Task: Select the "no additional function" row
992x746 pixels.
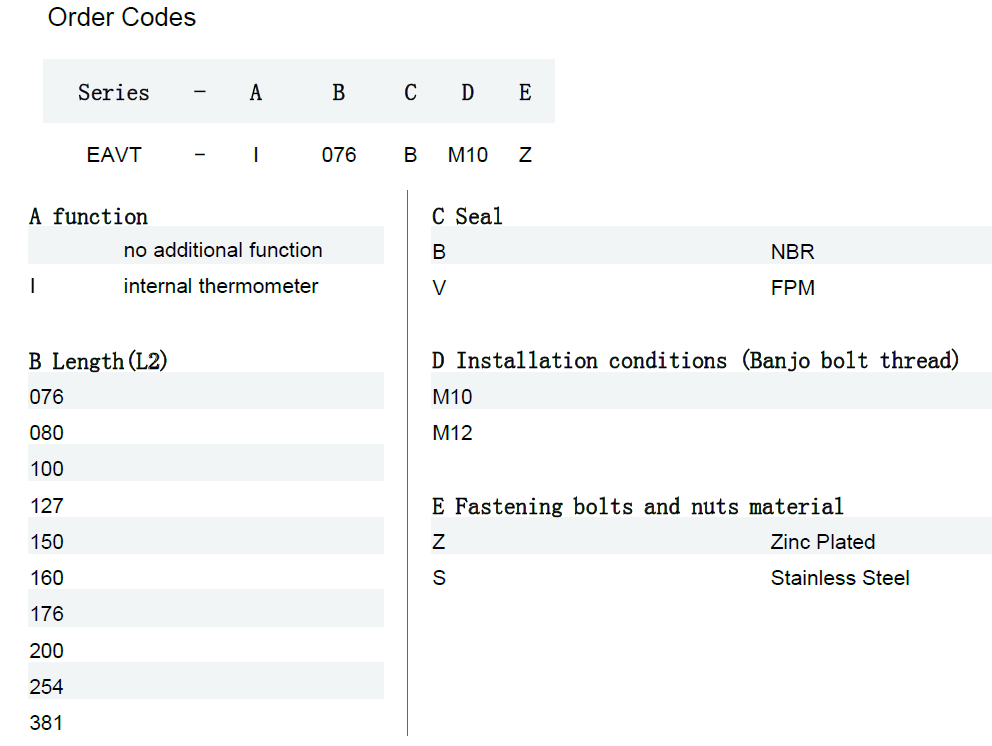Action: pos(222,250)
